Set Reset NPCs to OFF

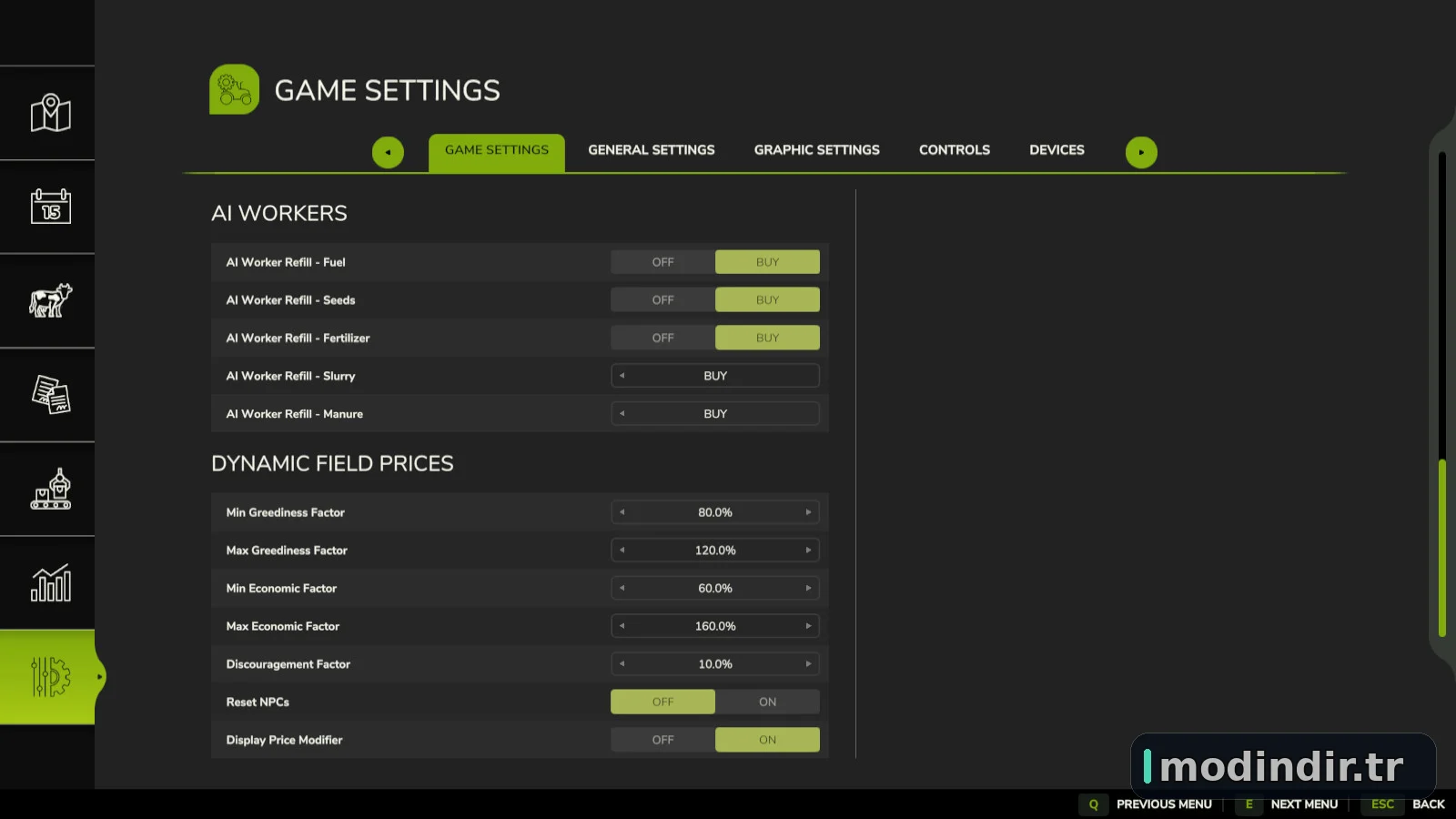coord(662,702)
